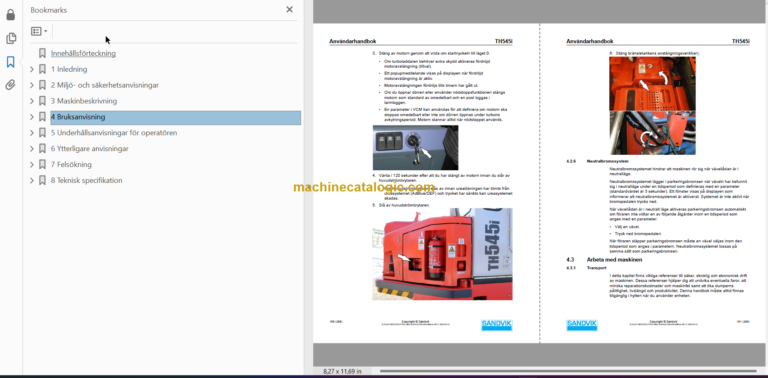Open the 8 Teknisk specifikation bookmark
The image size is (768, 378).
tap(87, 181)
